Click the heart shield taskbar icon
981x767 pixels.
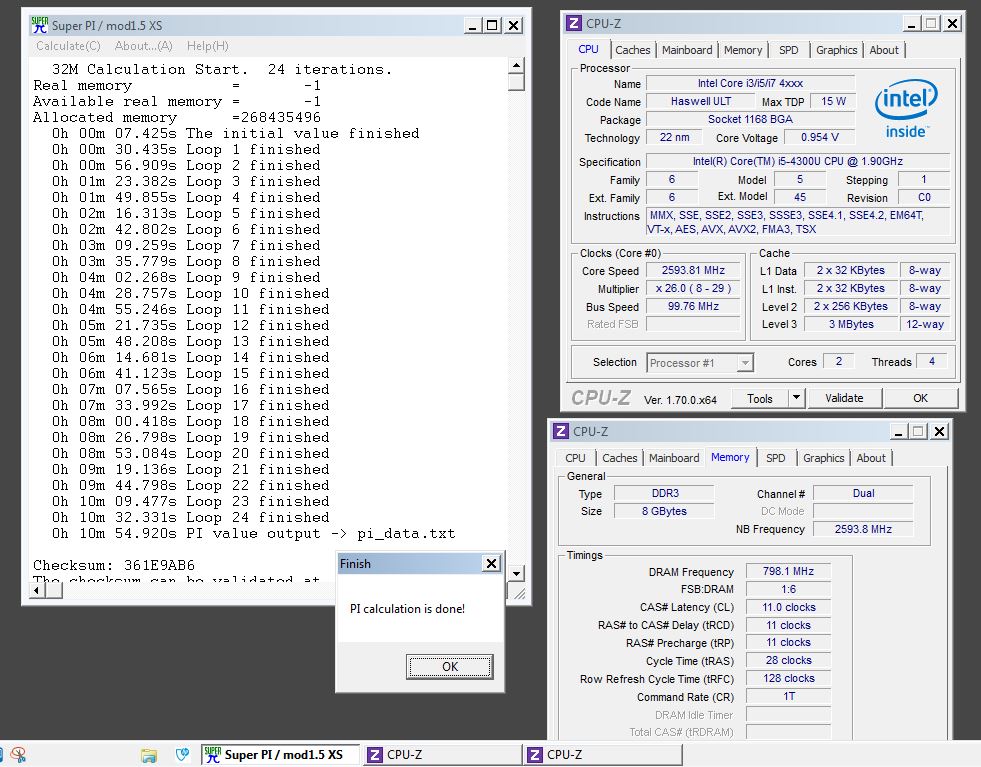[x=182, y=754]
